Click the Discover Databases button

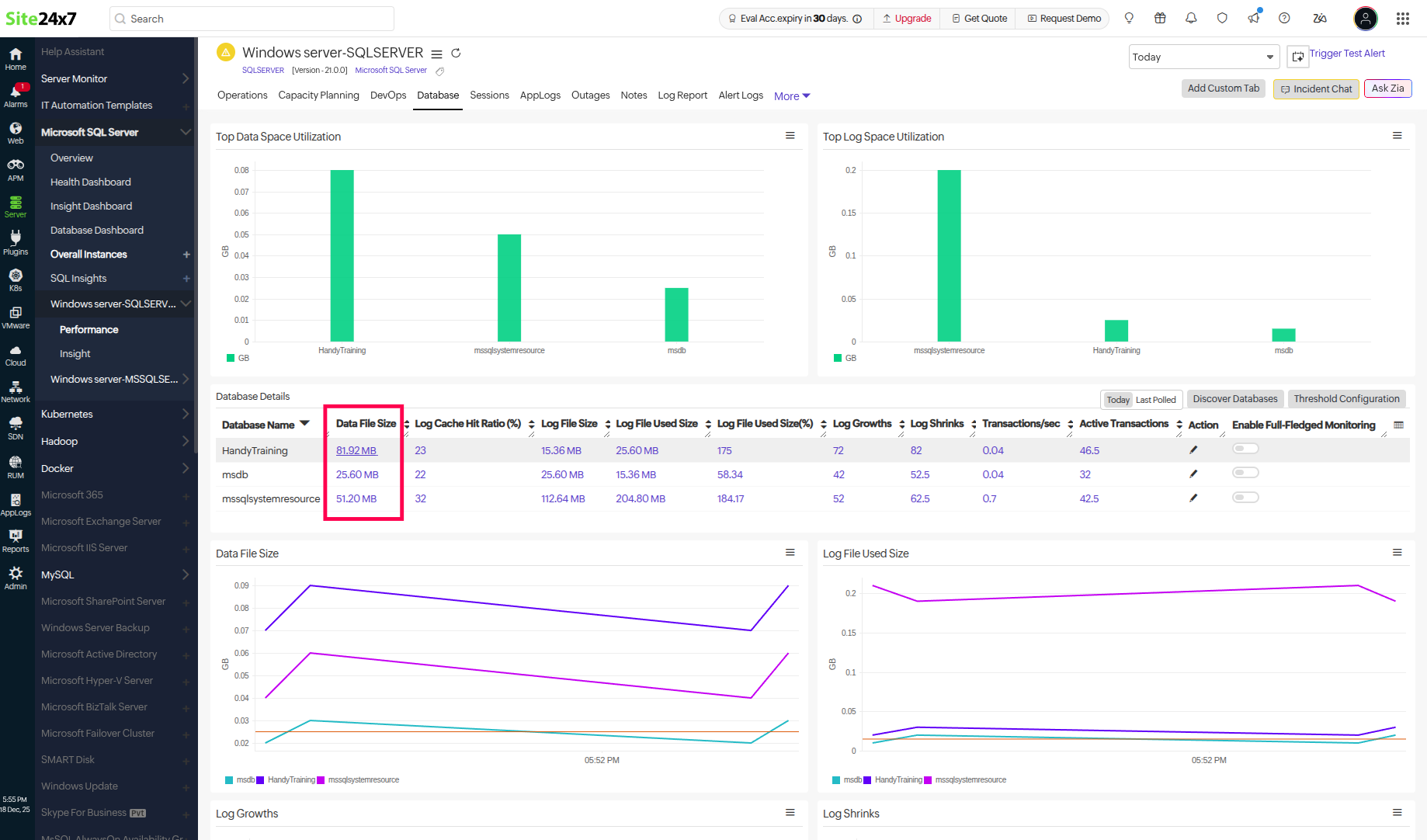click(x=1234, y=399)
